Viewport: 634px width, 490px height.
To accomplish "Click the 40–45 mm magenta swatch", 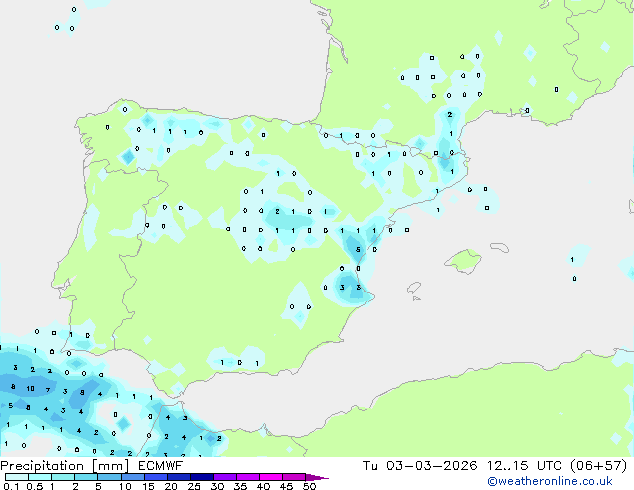I will [x=271, y=477].
